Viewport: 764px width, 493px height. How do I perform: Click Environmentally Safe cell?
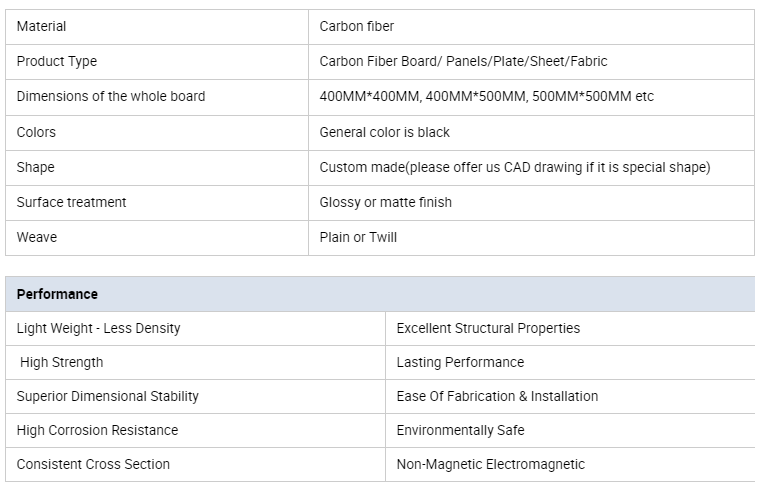coord(570,431)
